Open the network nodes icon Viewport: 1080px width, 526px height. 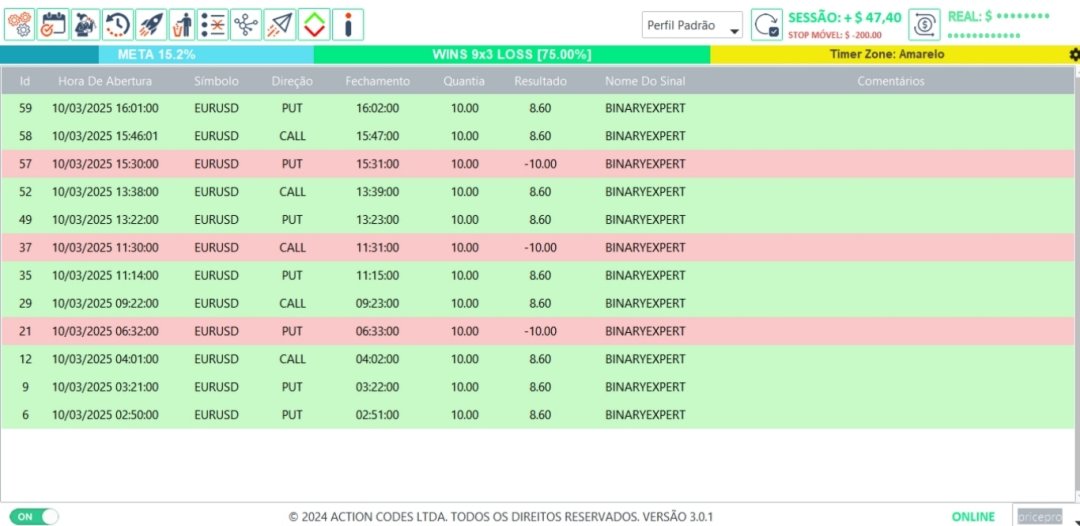point(245,25)
